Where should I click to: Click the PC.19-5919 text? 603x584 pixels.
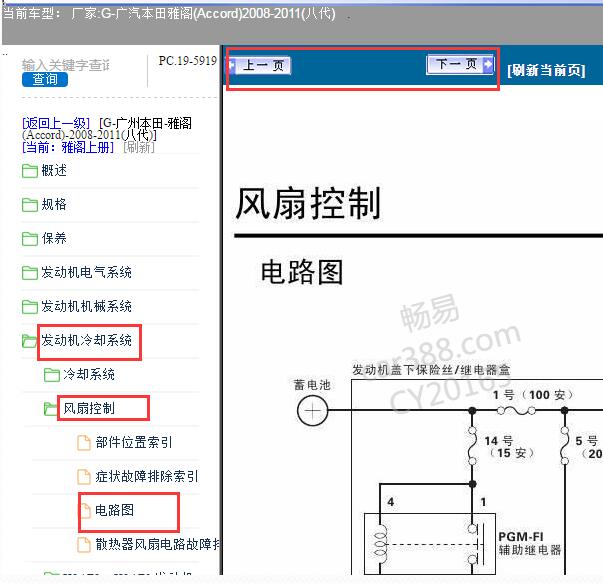(188, 61)
